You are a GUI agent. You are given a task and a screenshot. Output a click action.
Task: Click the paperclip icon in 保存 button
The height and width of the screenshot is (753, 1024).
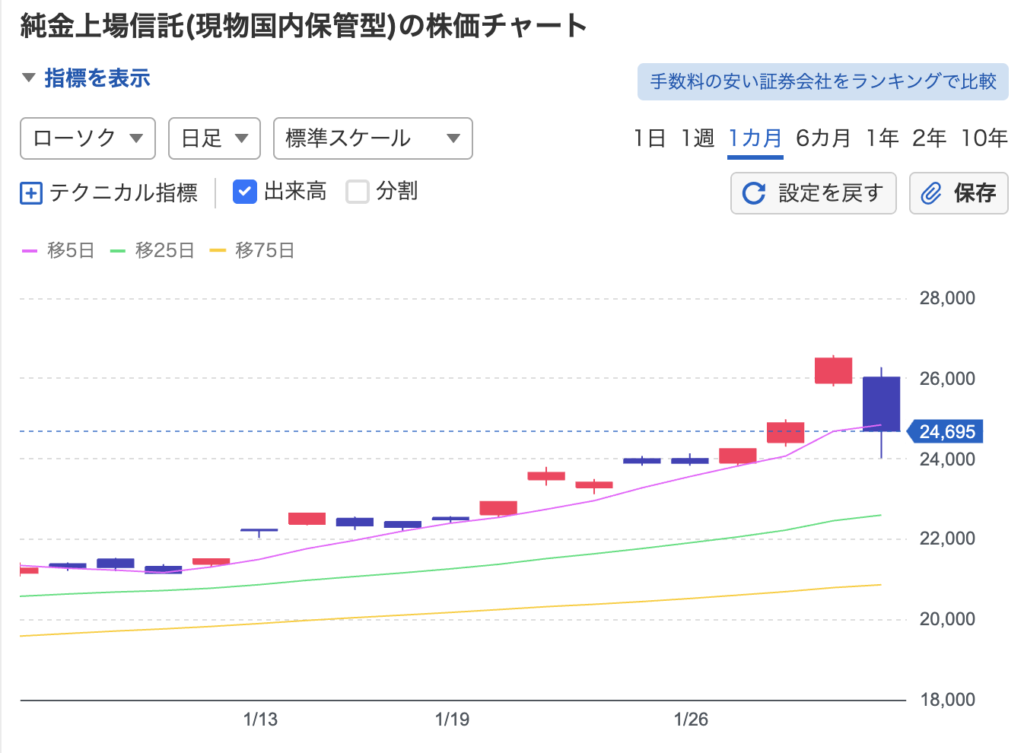tap(932, 193)
